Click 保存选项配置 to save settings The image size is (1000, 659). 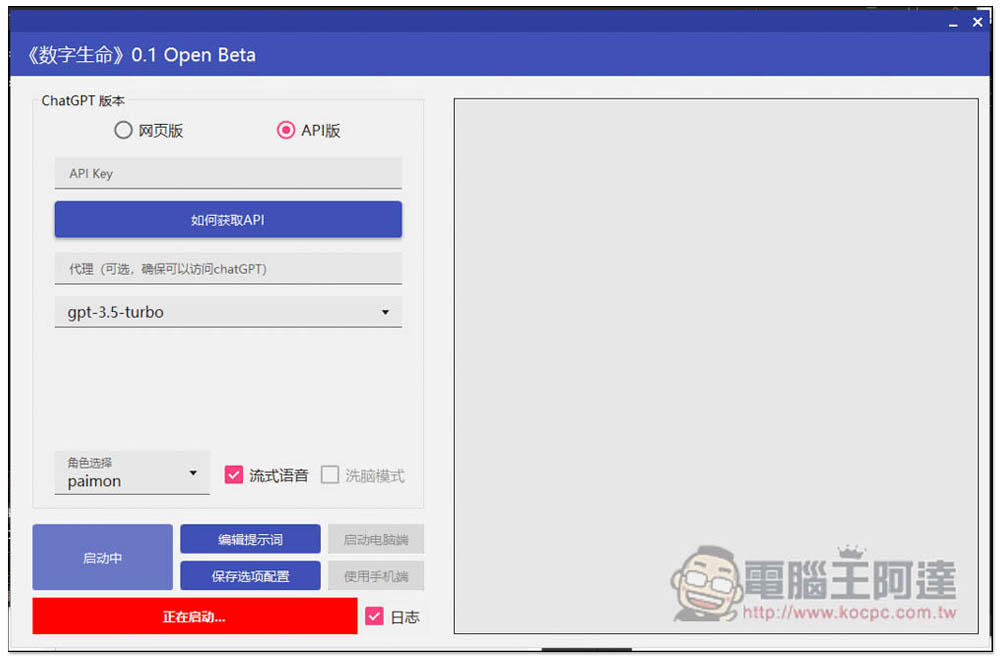(250, 575)
